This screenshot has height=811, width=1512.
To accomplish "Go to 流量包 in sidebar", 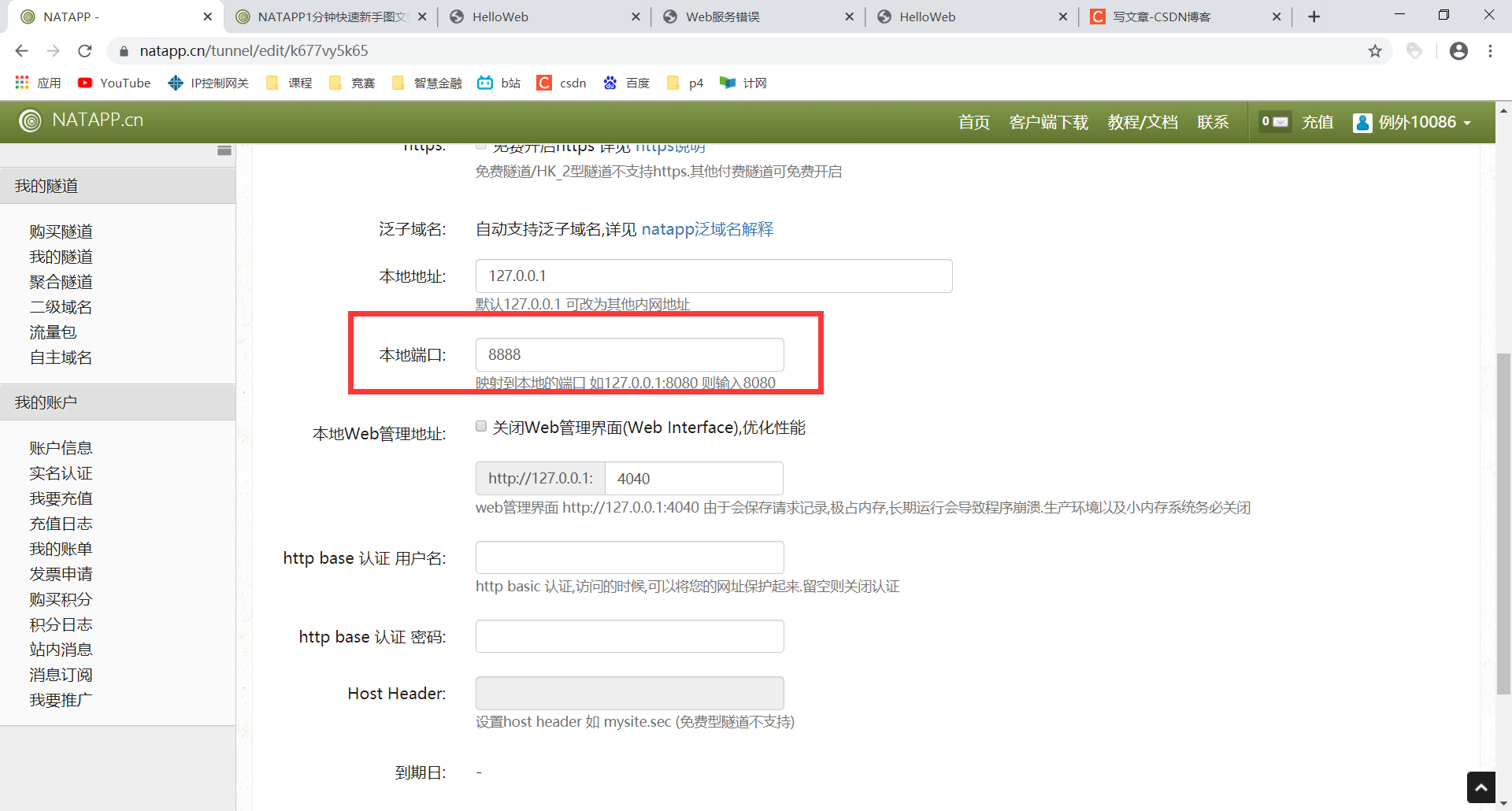I will pyautogui.click(x=53, y=332).
